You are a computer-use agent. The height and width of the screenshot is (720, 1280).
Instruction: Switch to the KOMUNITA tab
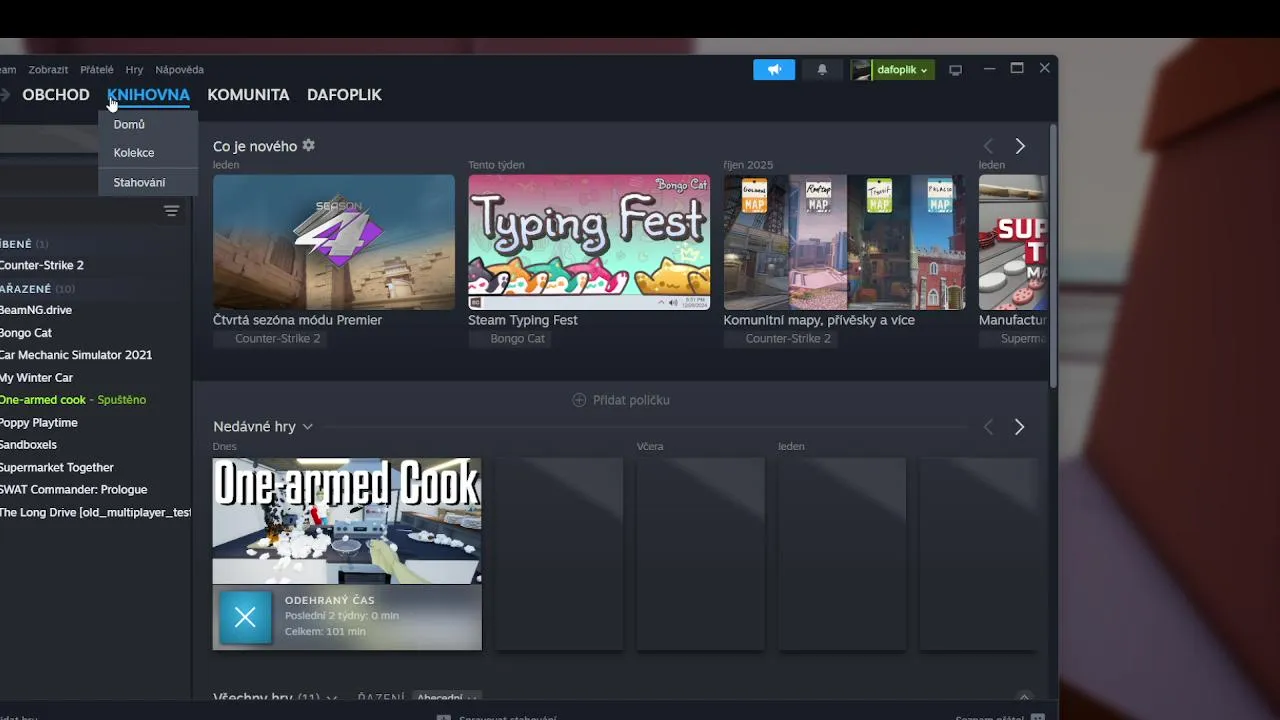(x=248, y=95)
